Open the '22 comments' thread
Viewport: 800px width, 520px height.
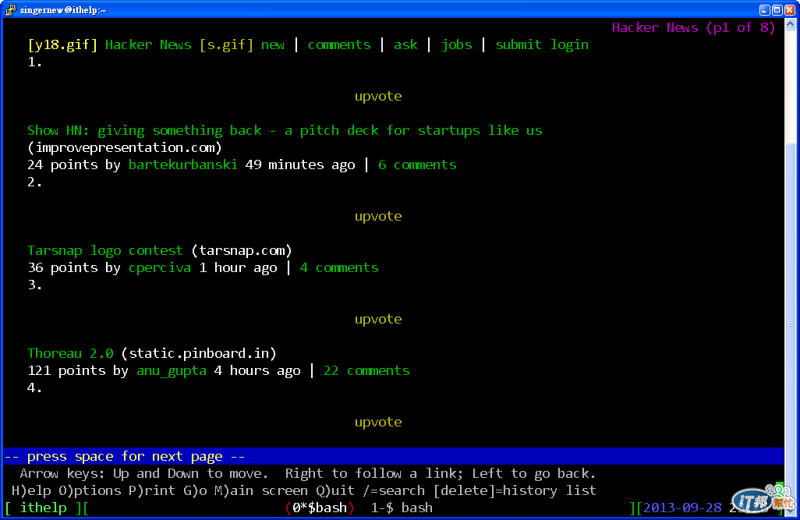click(x=366, y=371)
